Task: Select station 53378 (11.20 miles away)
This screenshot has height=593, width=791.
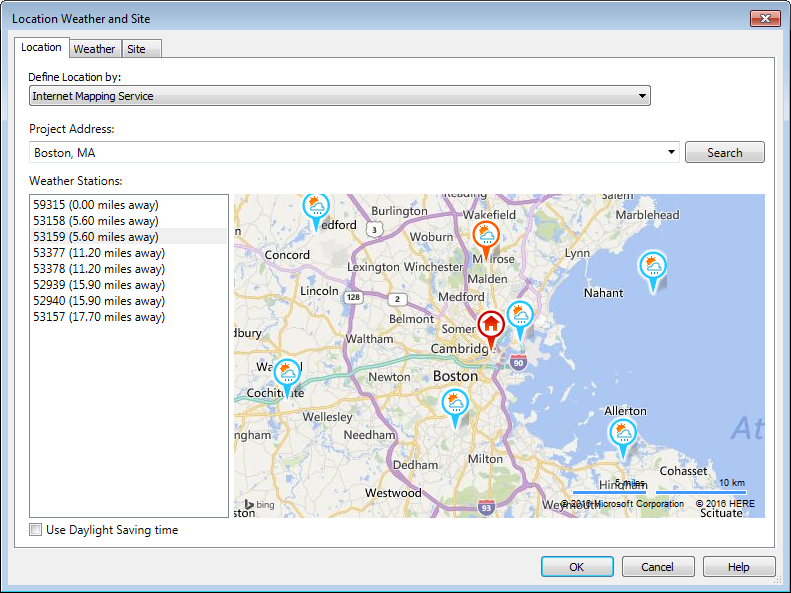Action: point(129,269)
